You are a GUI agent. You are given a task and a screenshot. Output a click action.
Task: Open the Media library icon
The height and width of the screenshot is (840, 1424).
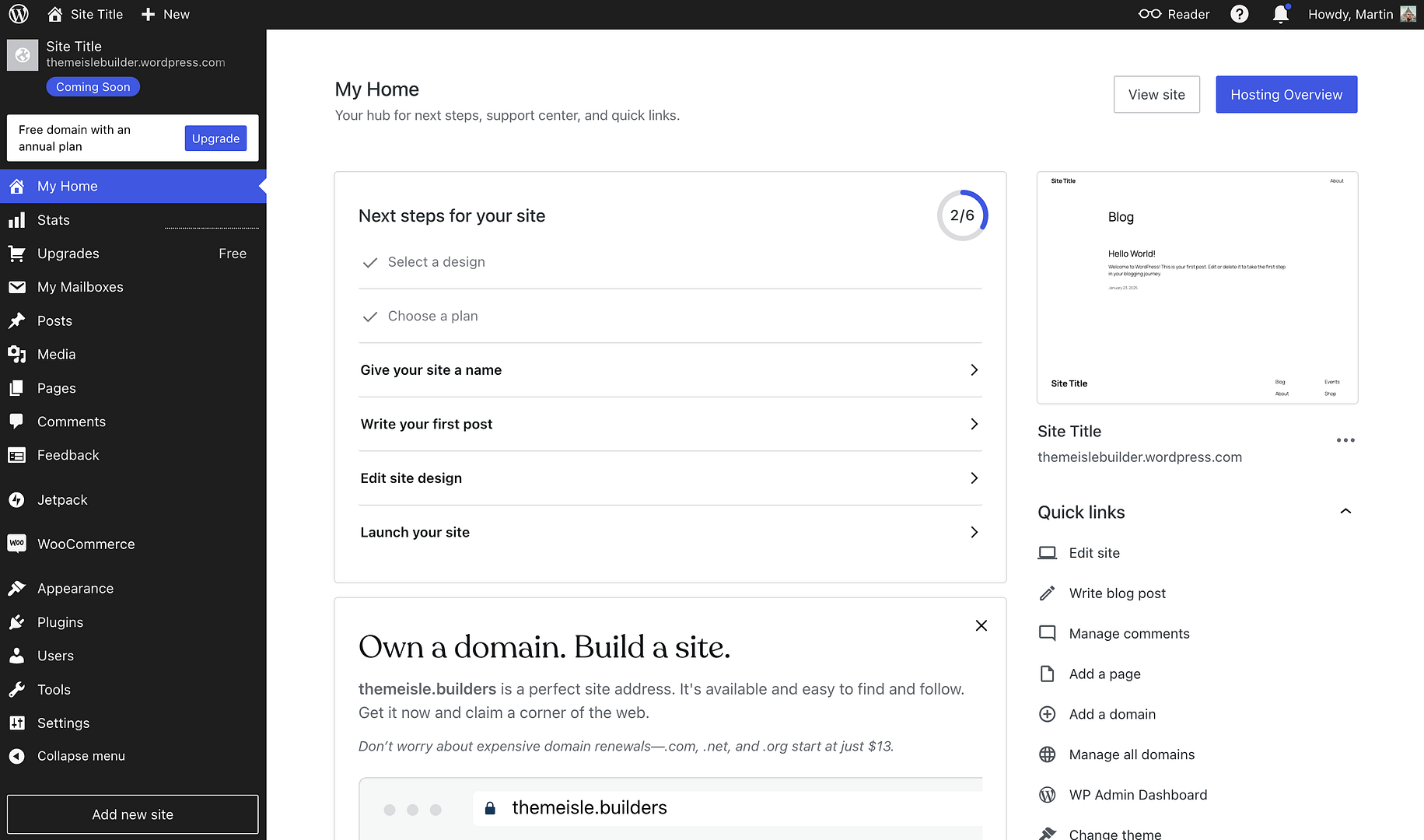[17, 354]
